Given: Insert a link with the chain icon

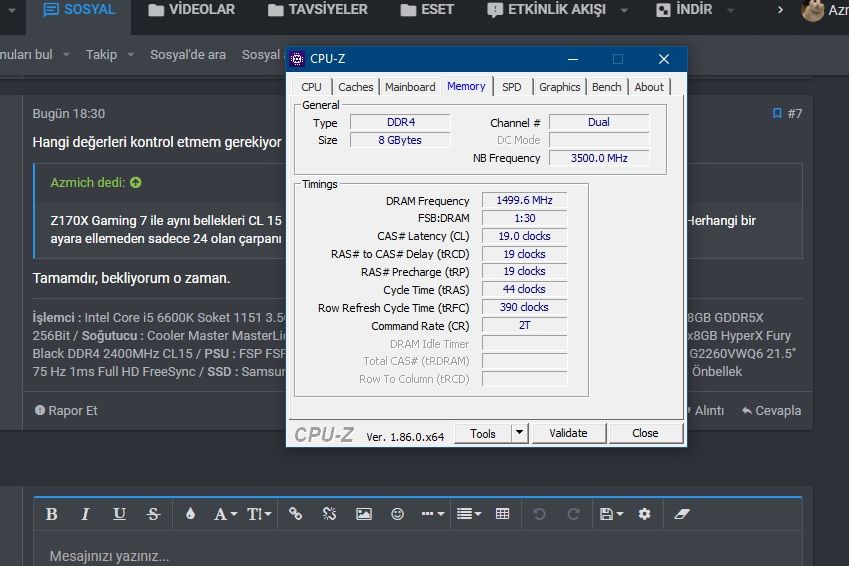Looking at the screenshot, I should pos(295,513).
